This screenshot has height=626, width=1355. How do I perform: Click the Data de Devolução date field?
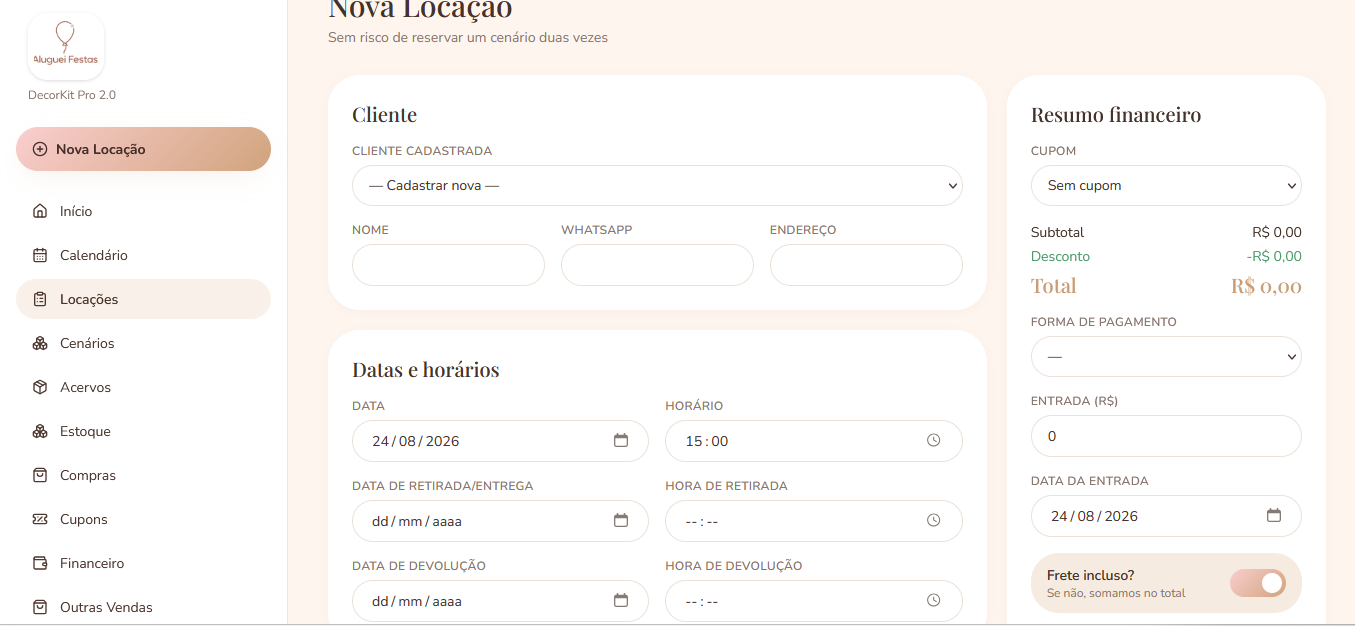click(500, 601)
